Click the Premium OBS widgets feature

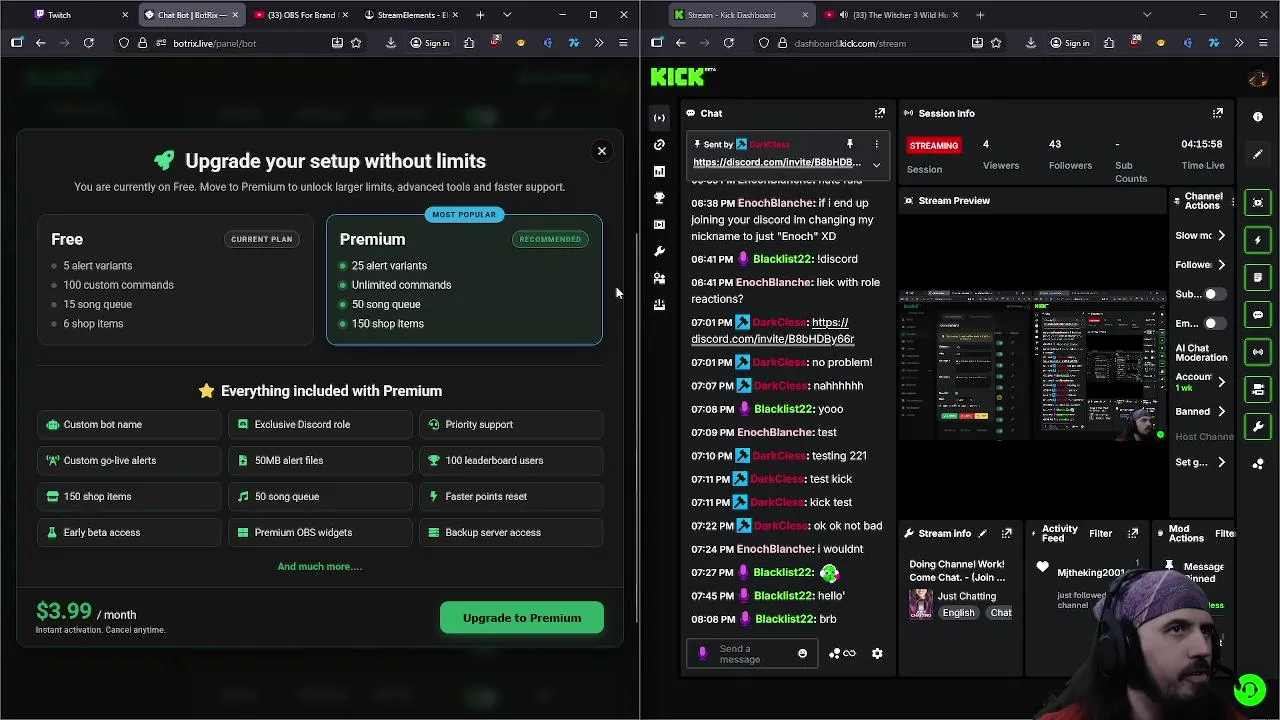click(x=320, y=532)
